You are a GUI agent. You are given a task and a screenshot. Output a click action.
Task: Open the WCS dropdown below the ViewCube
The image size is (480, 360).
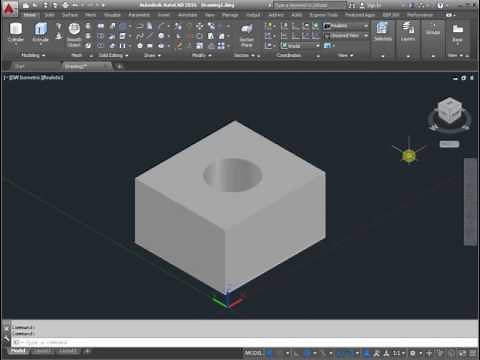[x=449, y=144]
